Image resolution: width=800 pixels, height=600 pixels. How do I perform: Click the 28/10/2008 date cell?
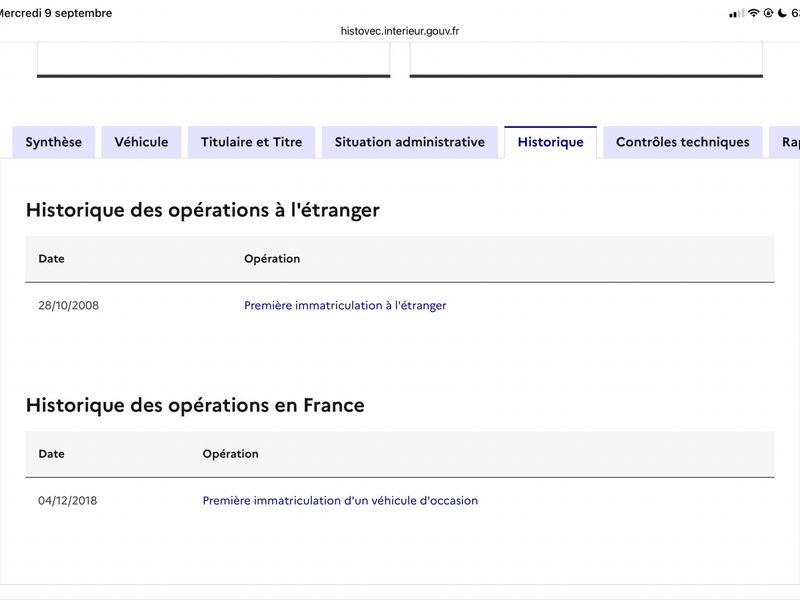tap(68, 305)
